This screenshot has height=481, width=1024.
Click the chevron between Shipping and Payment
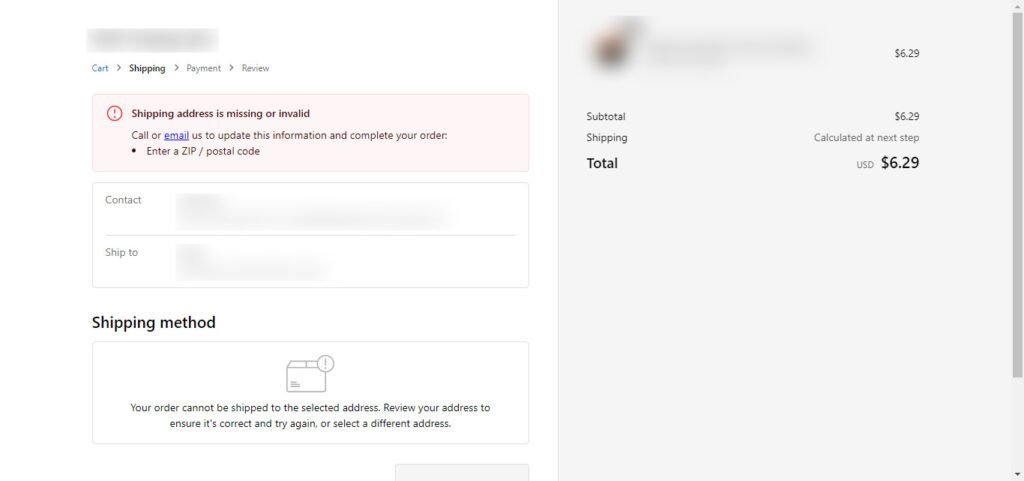[176, 68]
